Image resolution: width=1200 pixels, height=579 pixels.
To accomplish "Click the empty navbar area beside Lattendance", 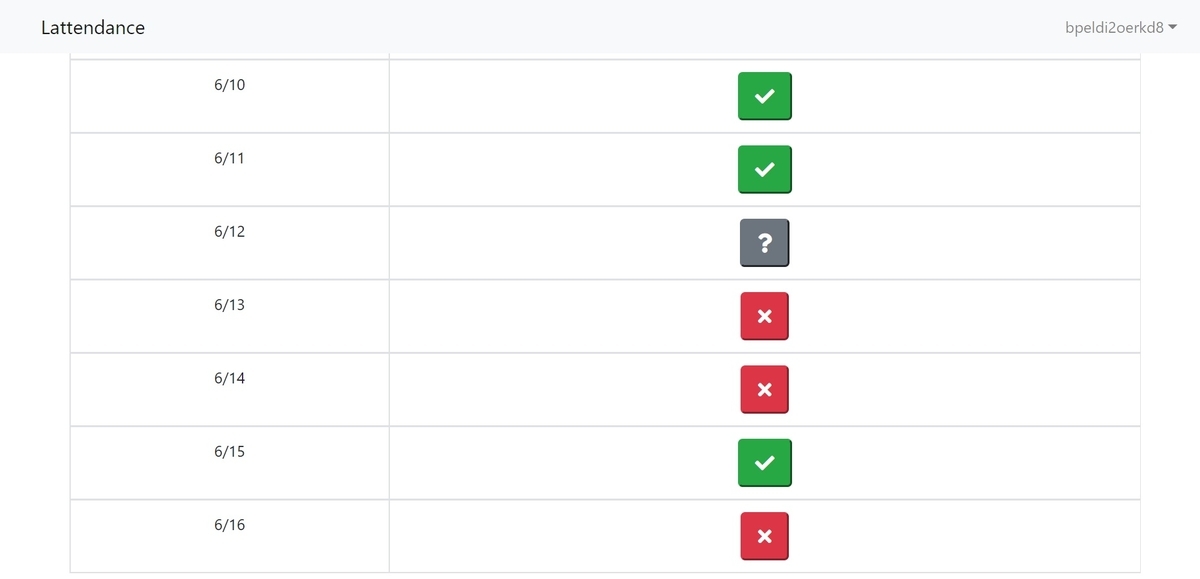I will [600, 27].
